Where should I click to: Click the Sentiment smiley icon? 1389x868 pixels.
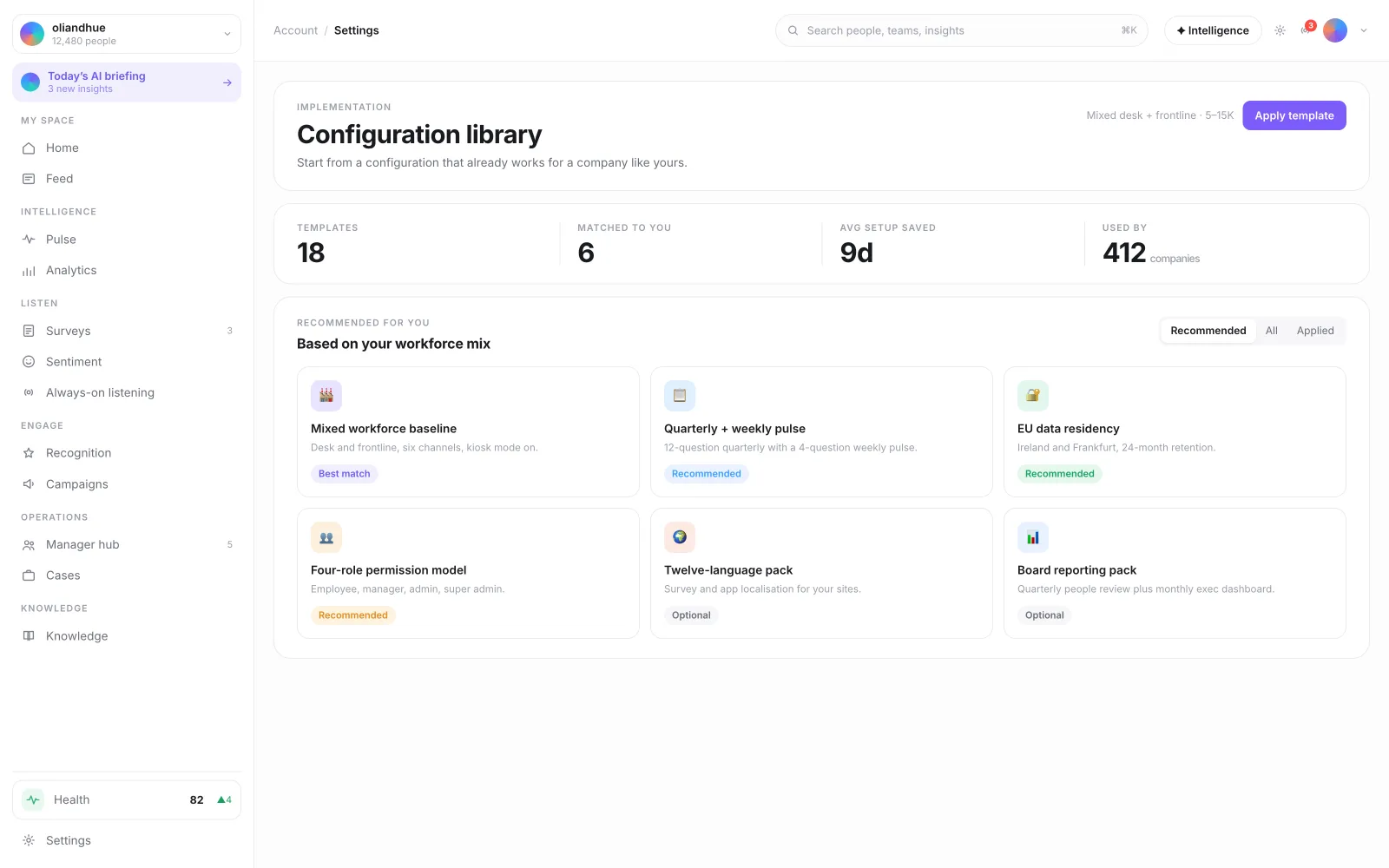tap(29, 362)
